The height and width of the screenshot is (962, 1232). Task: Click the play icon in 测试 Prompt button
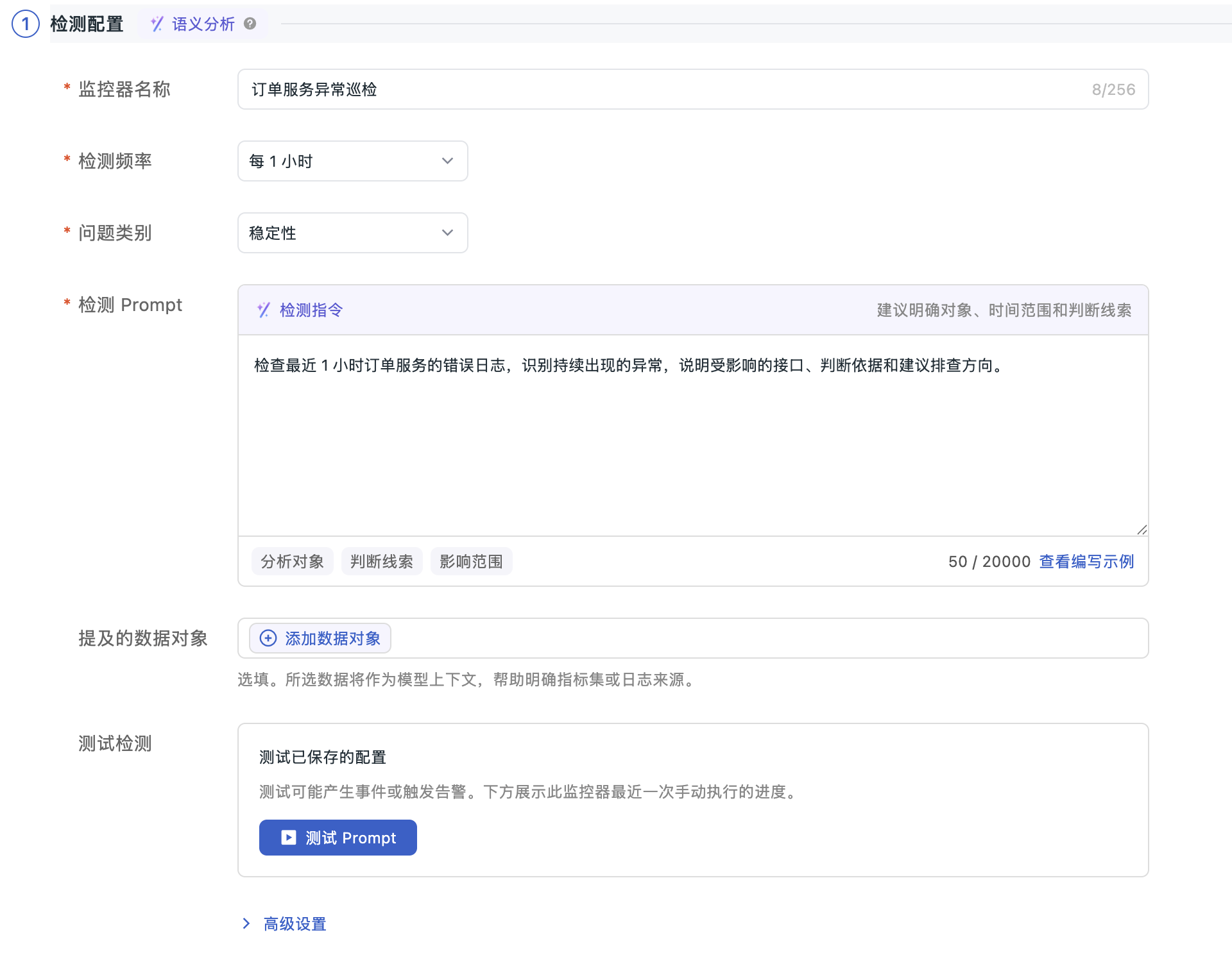[x=289, y=838]
